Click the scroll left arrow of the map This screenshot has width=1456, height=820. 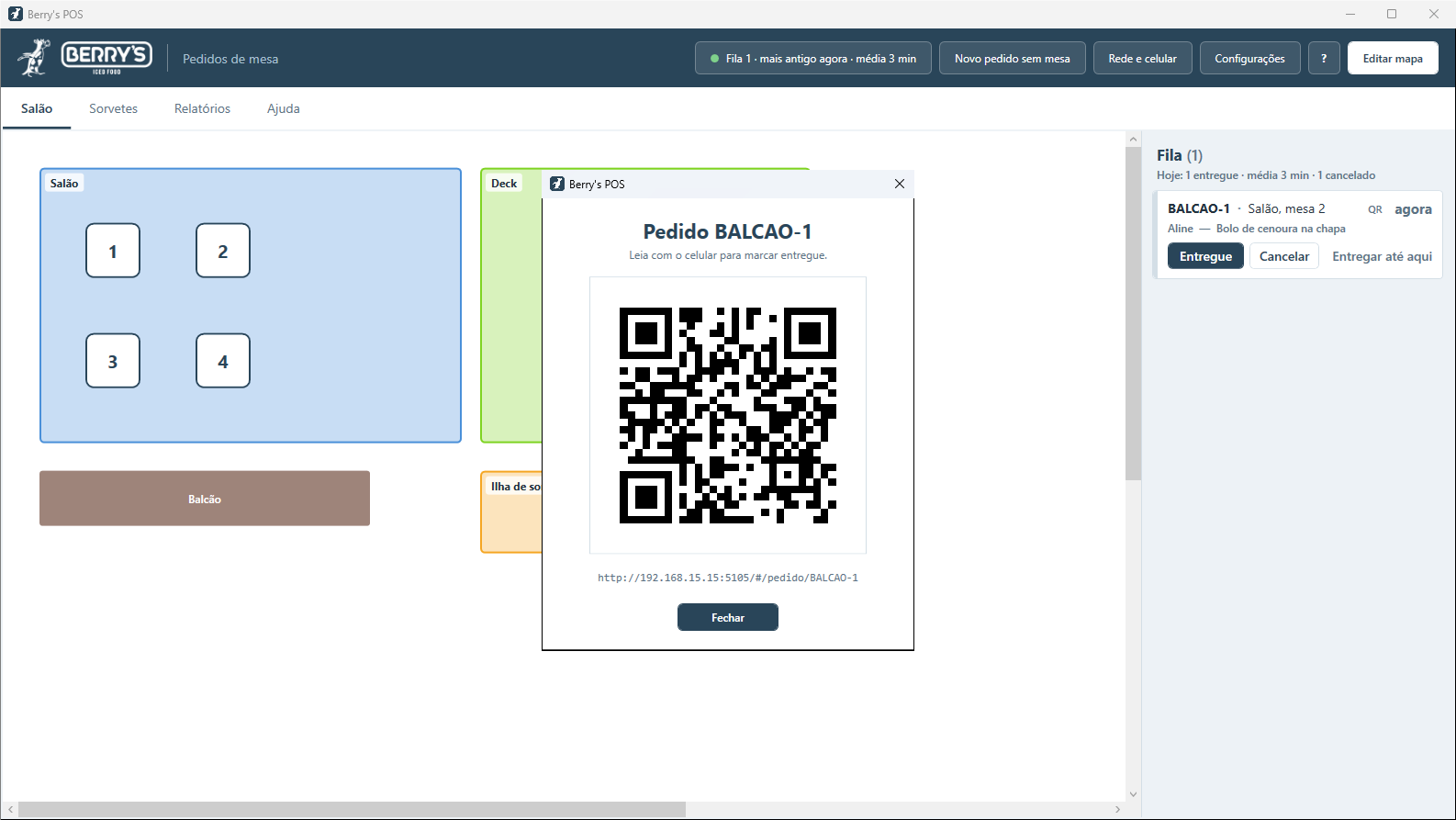pos(10,809)
